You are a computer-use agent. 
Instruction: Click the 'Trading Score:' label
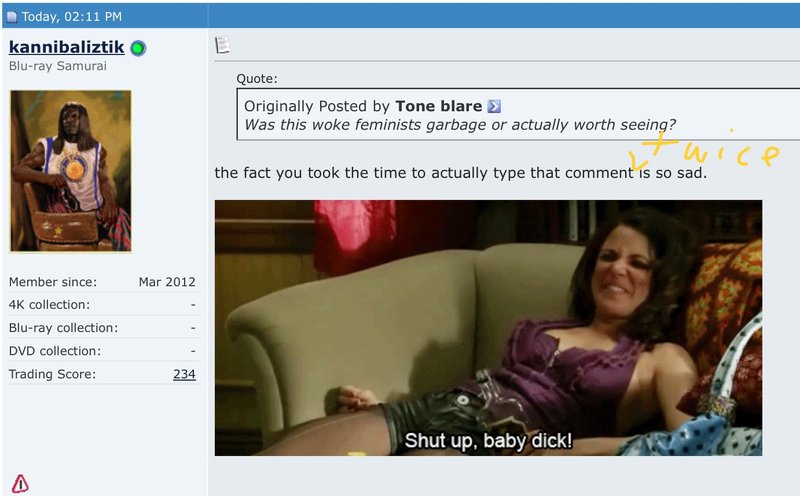[52, 374]
